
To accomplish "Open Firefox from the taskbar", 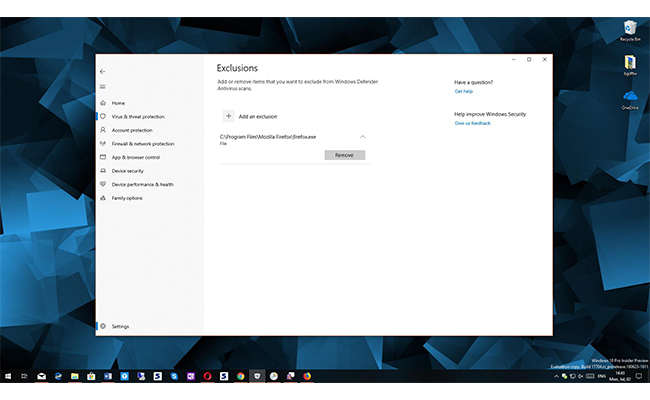I will click(x=307, y=376).
